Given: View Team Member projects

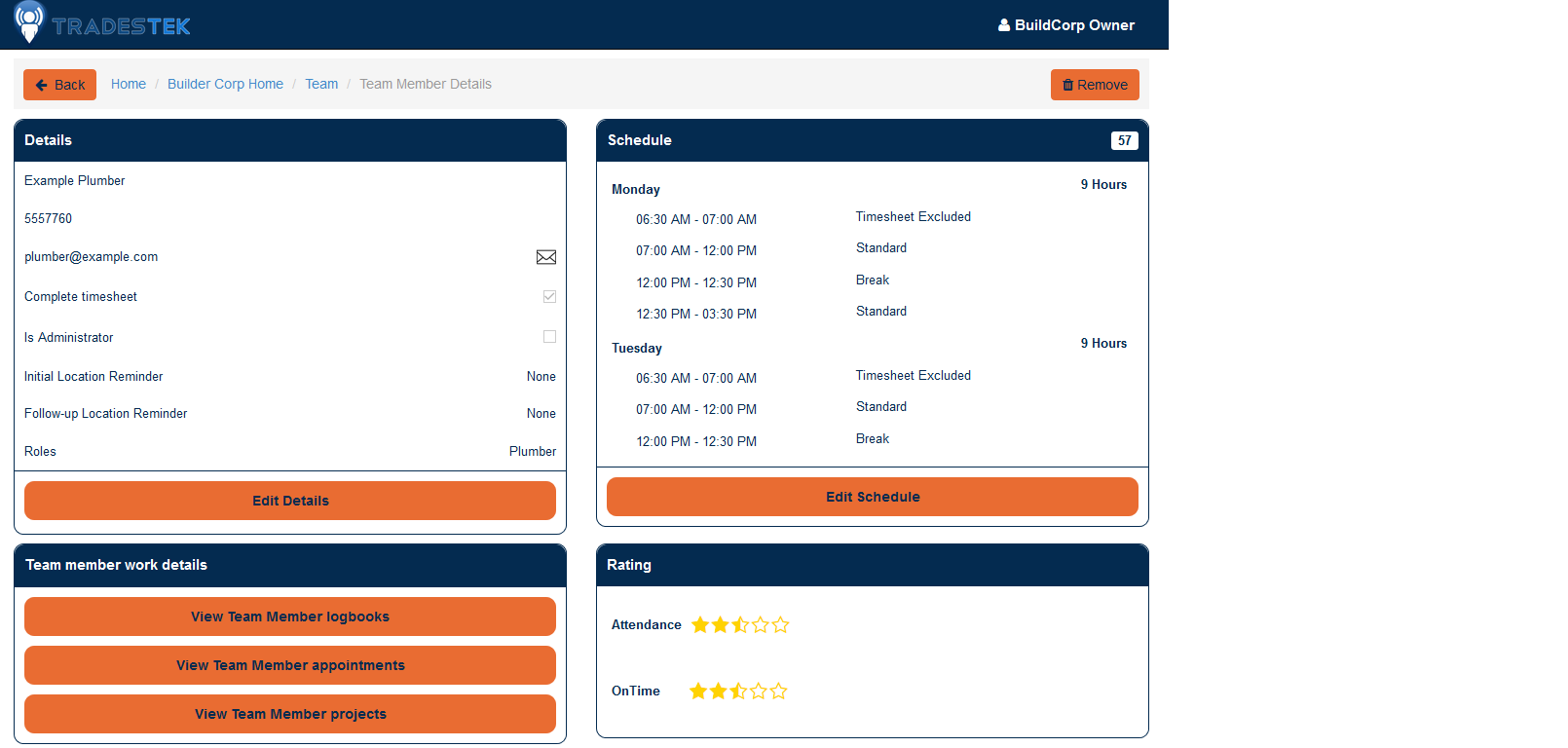Looking at the screenshot, I should click(290, 714).
